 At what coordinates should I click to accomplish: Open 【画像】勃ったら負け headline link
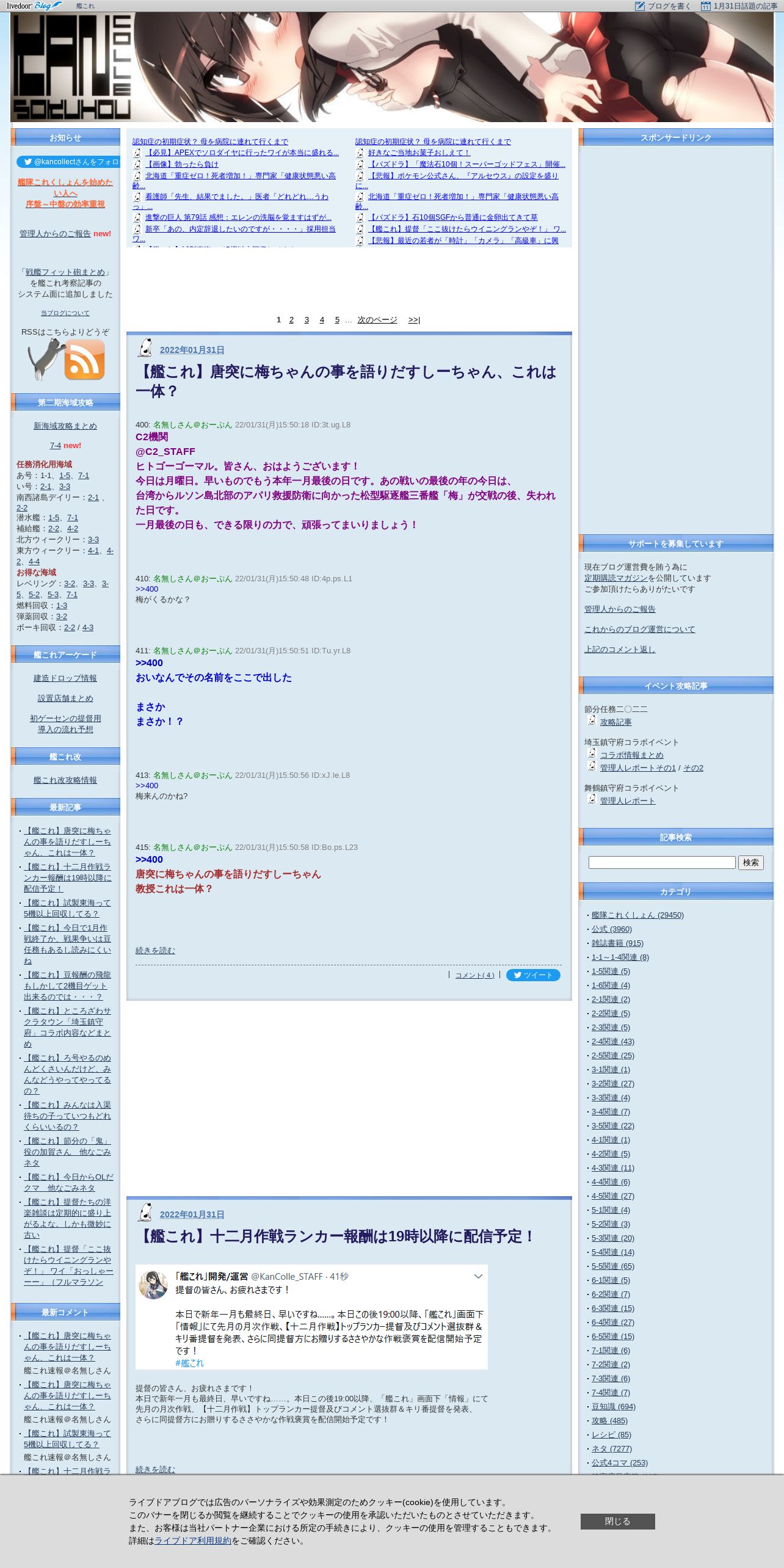181,164
